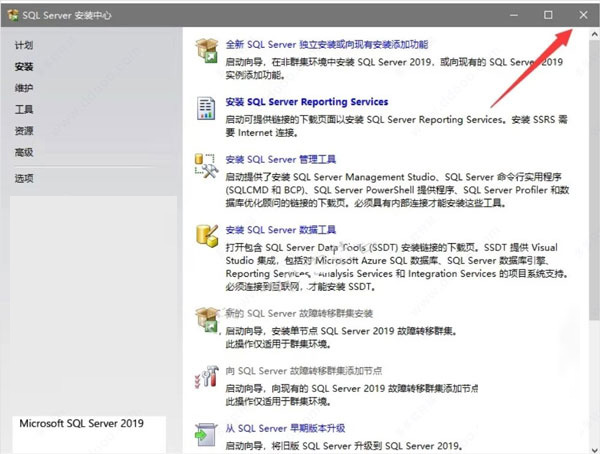Select the 选项 sidebar entry

click(x=24, y=178)
